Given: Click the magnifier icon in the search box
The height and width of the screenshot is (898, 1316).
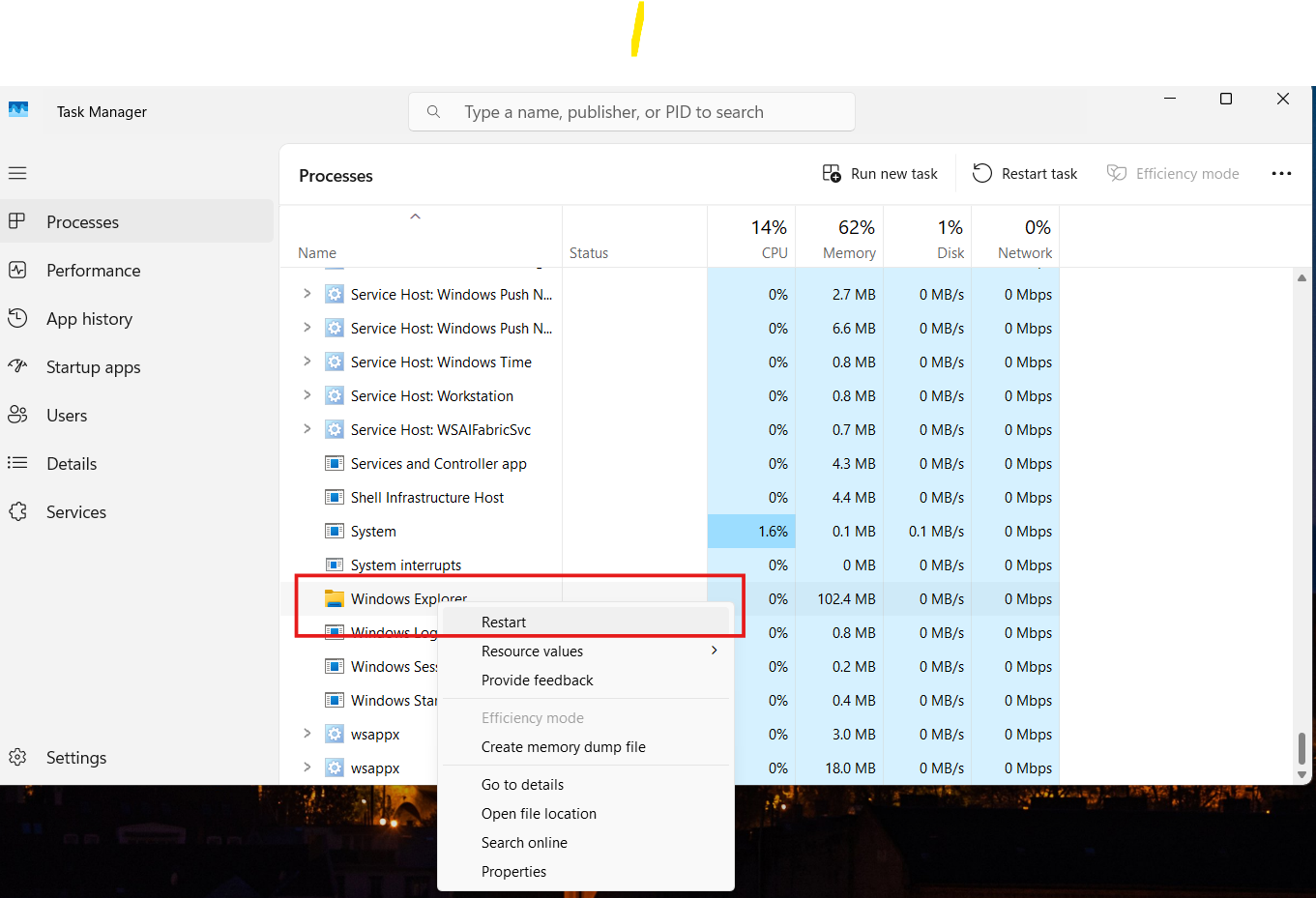Looking at the screenshot, I should pyautogui.click(x=433, y=112).
